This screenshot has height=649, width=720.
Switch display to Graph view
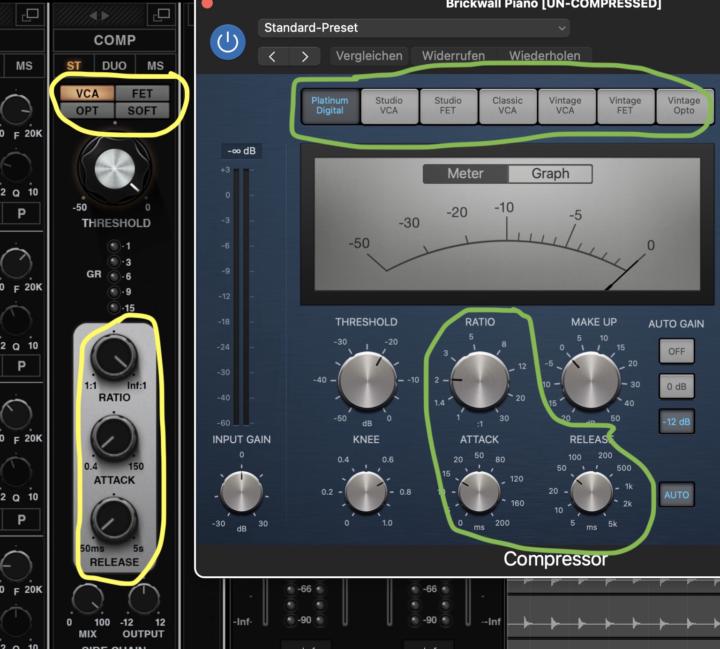tap(550, 174)
